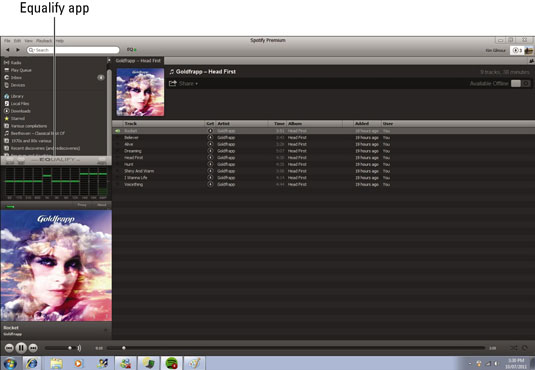Skip to the previous track
Image resolution: width=535 pixels, height=370 pixels.
click(9, 348)
